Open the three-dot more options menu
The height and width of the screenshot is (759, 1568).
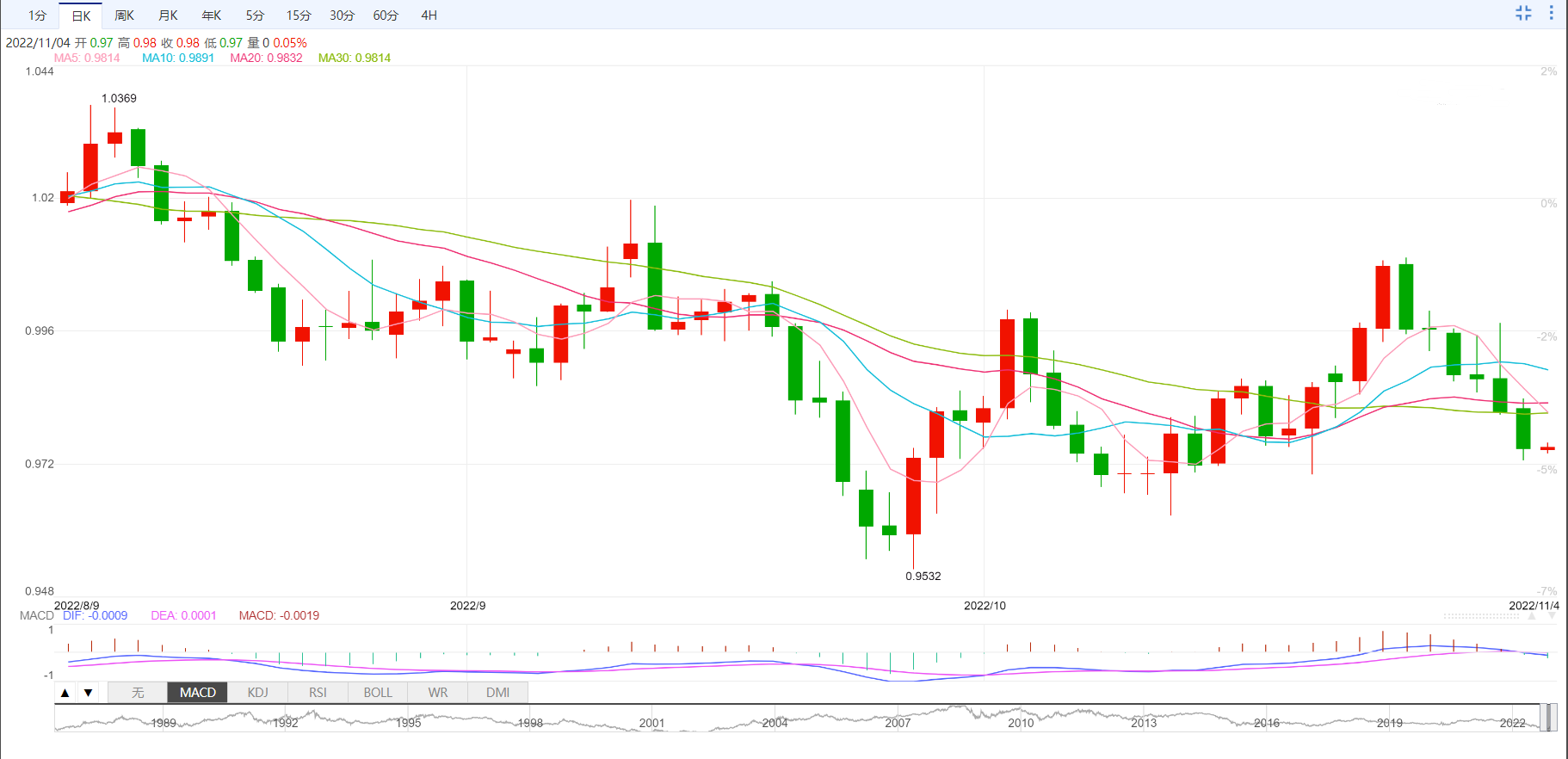pyautogui.click(x=1552, y=13)
